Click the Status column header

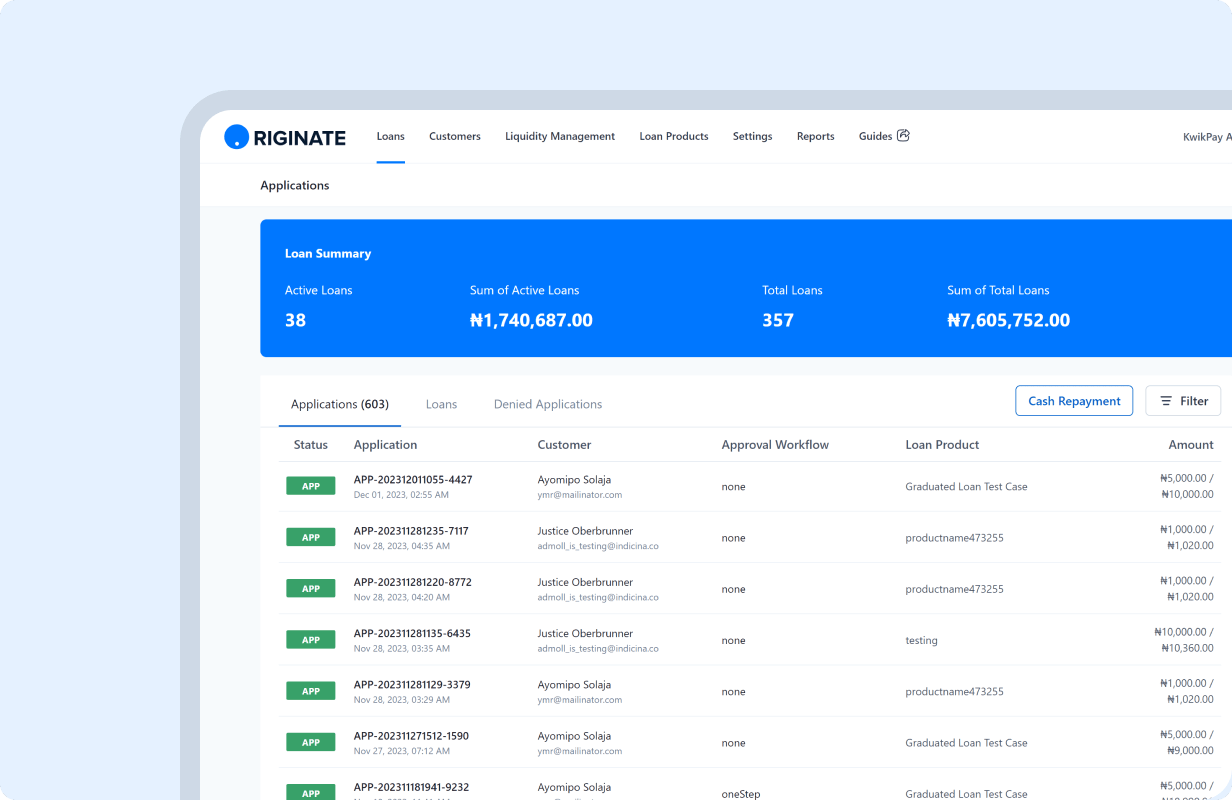[311, 445]
